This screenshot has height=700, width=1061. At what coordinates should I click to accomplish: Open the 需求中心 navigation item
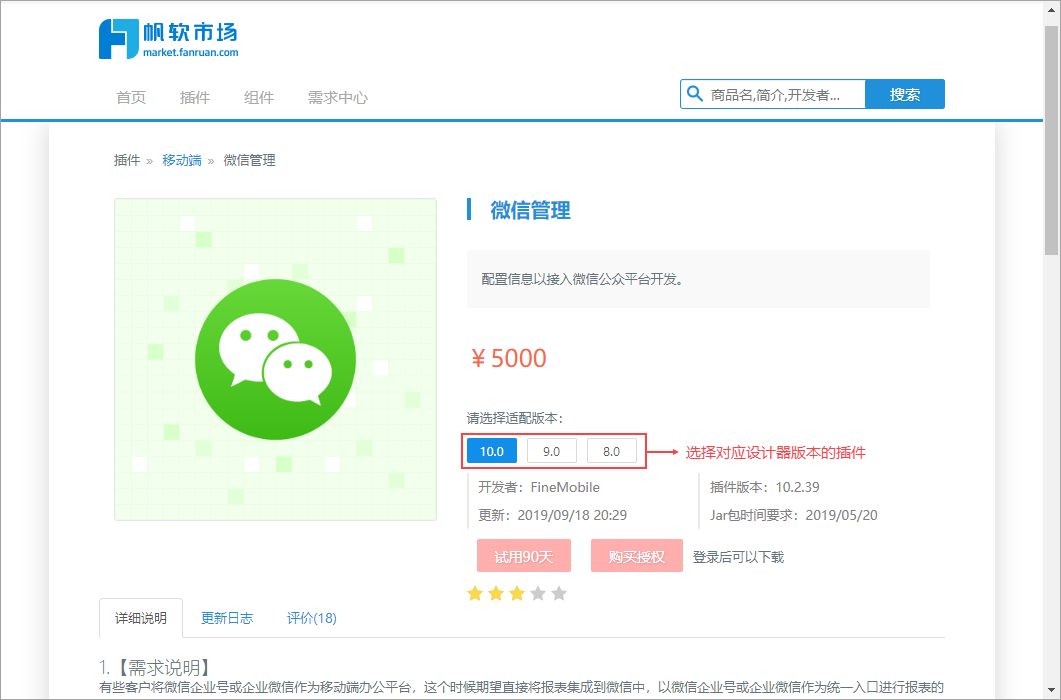click(x=338, y=97)
